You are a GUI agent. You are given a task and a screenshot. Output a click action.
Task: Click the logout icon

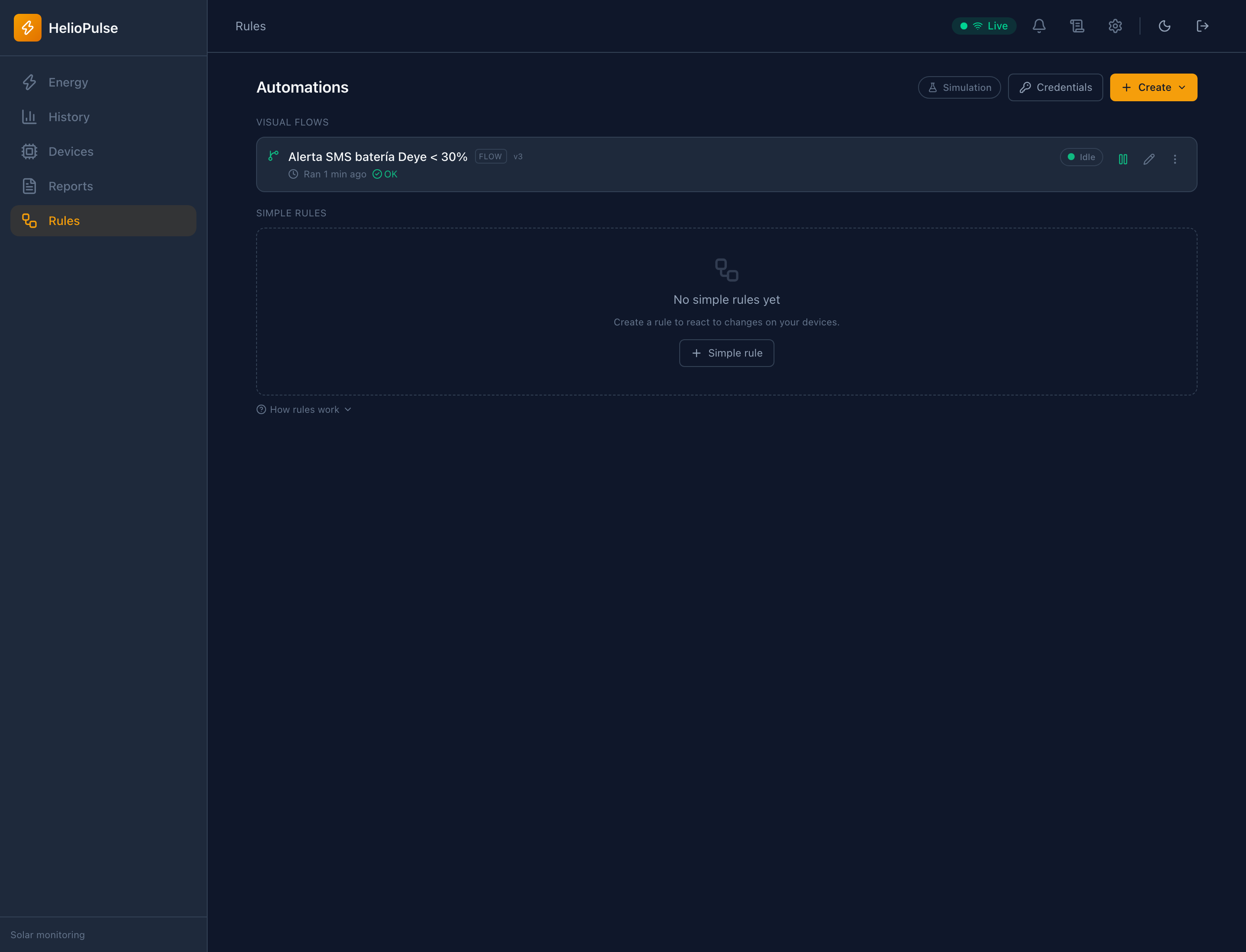1202,26
